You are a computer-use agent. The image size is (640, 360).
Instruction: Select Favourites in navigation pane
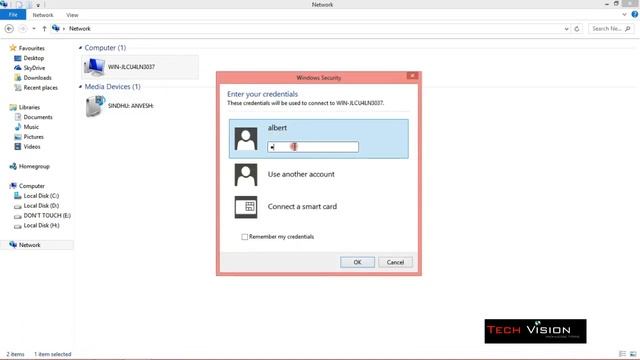31,48
